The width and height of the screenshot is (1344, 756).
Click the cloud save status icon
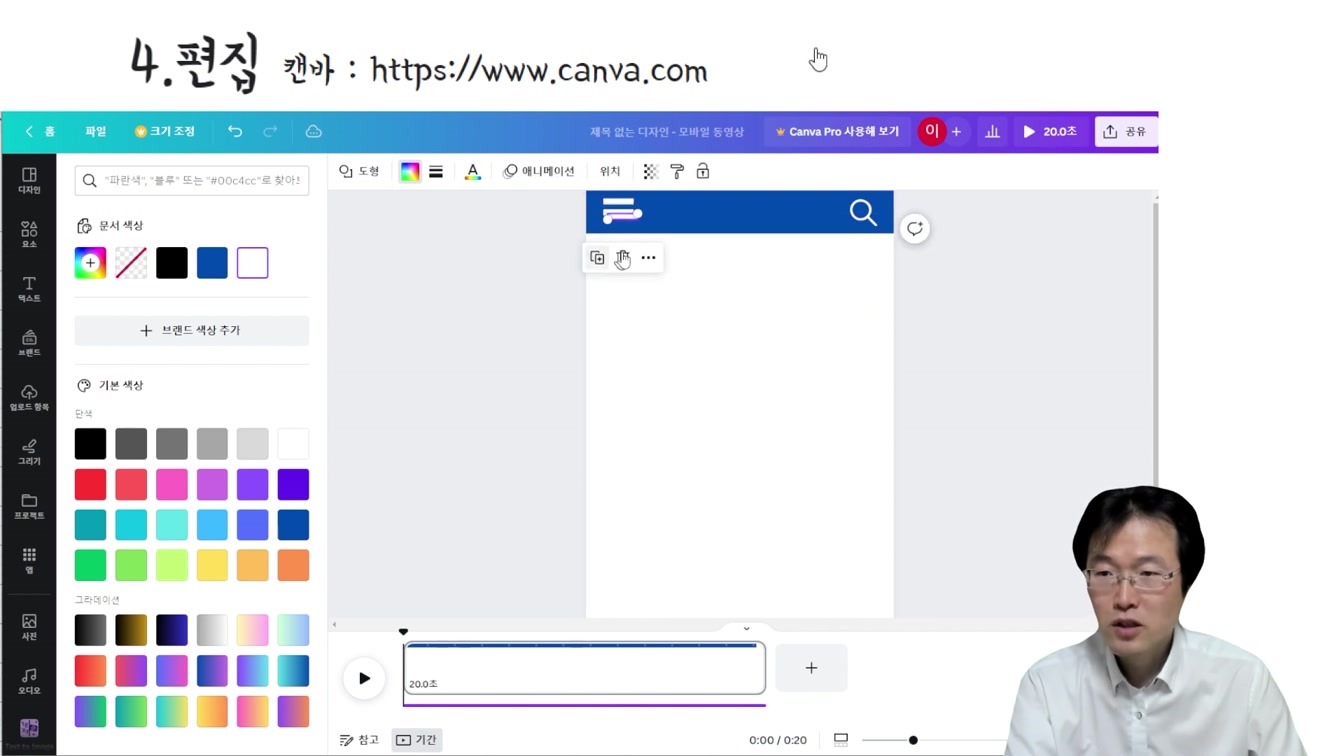[x=313, y=131]
